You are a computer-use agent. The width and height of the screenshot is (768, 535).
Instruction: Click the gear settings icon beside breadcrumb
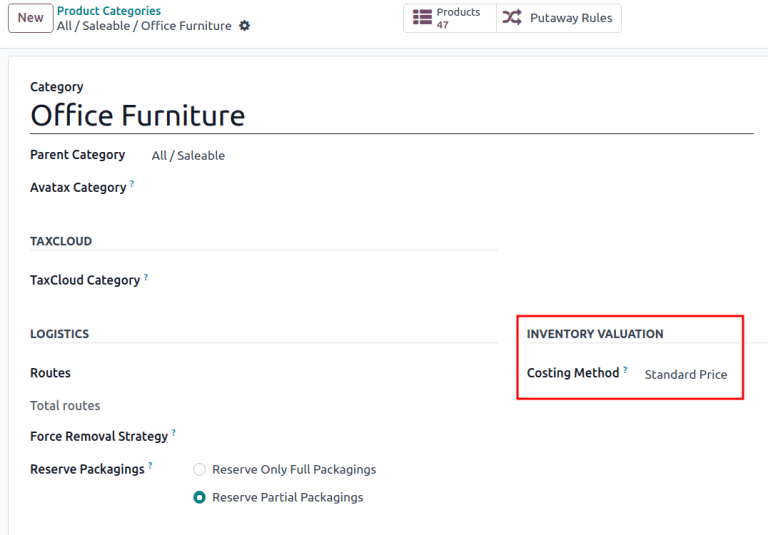pyautogui.click(x=245, y=26)
